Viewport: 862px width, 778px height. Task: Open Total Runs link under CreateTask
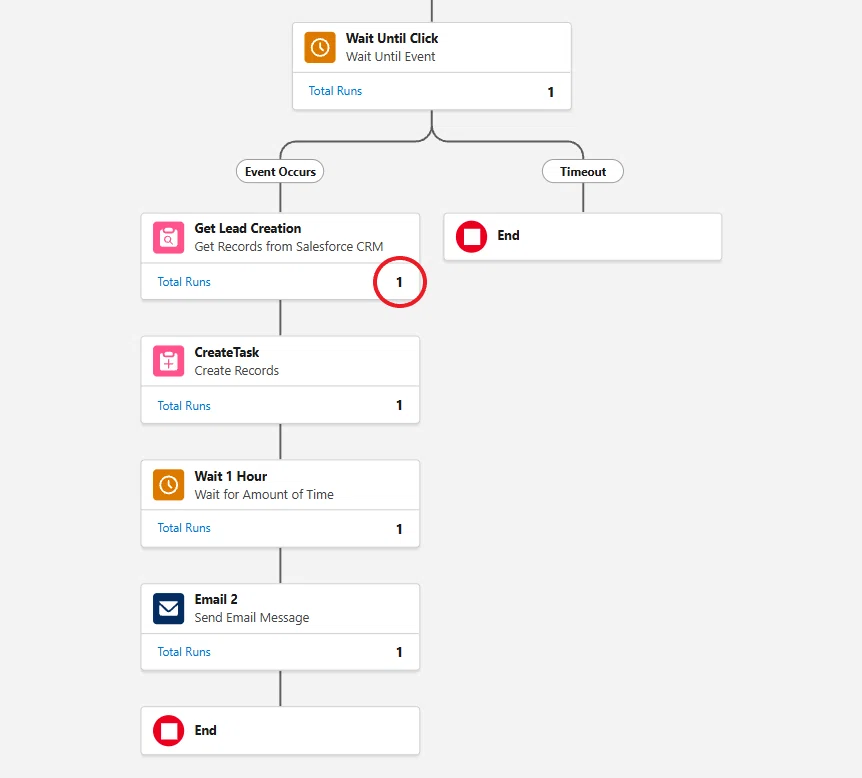[x=184, y=406]
